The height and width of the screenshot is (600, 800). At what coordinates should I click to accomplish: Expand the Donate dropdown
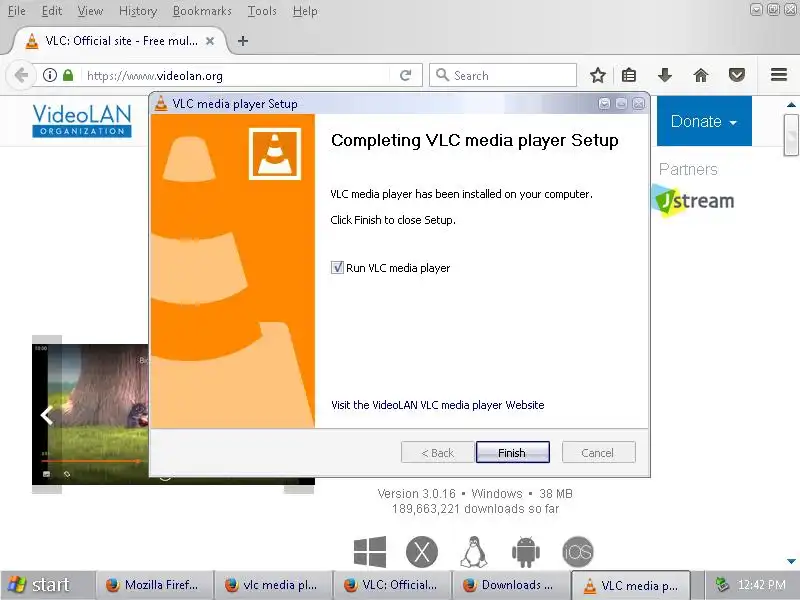click(704, 121)
